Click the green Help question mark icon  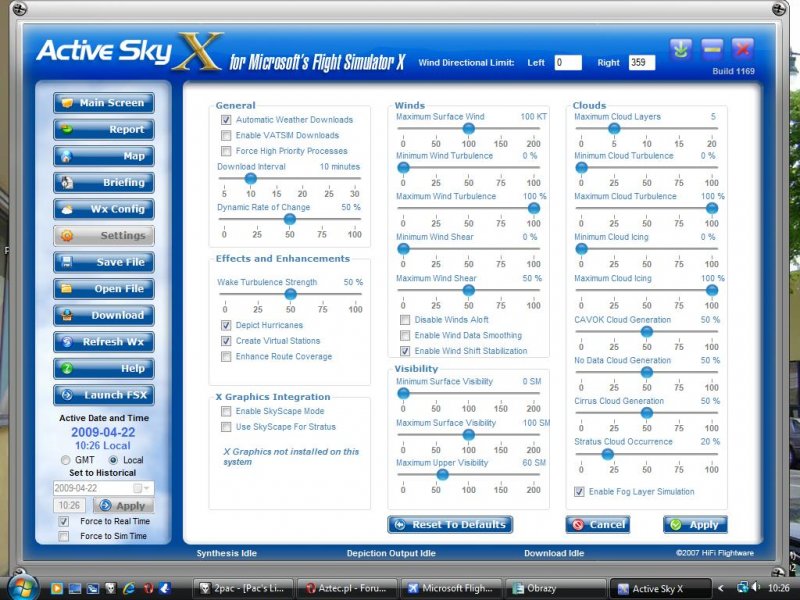[66, 369]
